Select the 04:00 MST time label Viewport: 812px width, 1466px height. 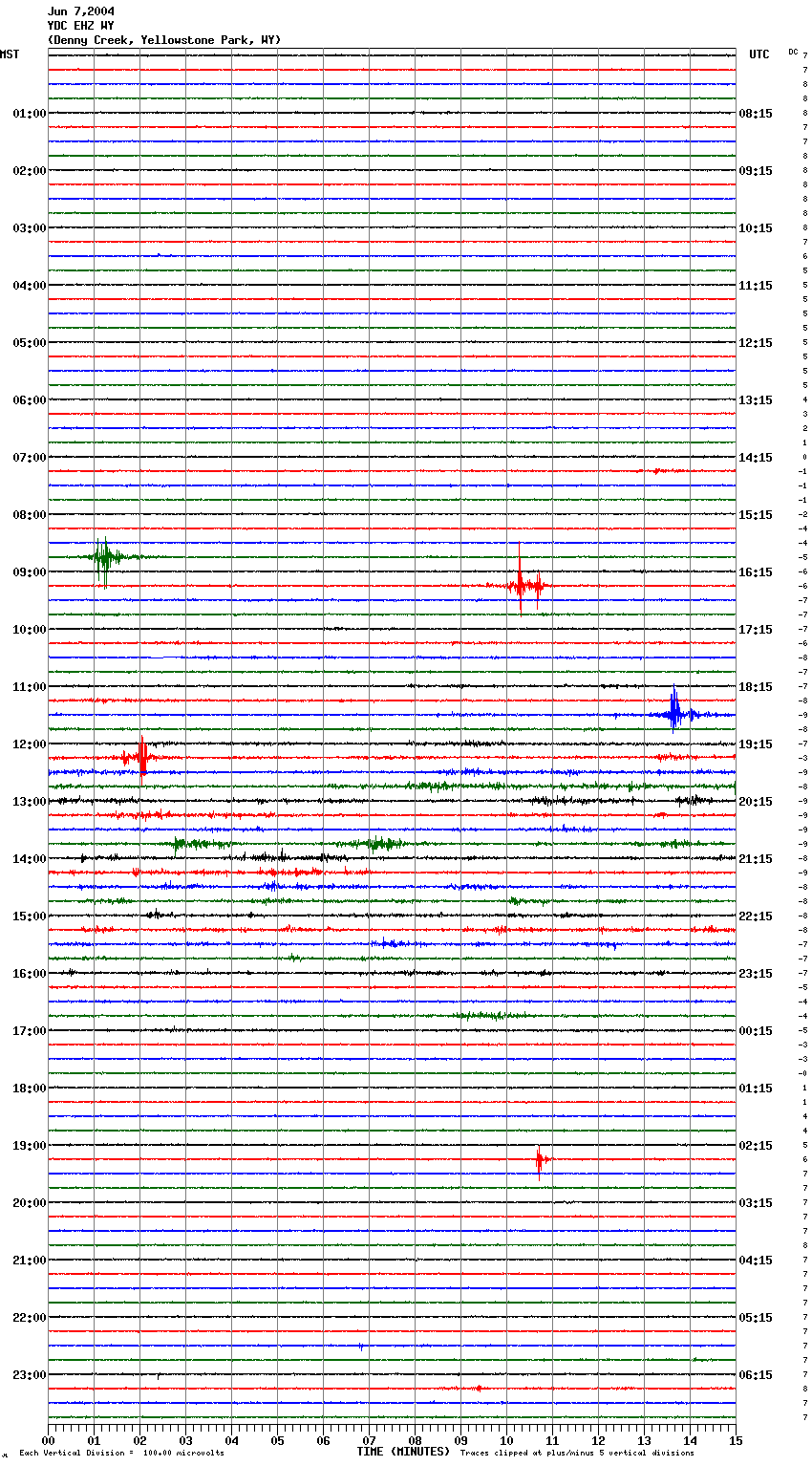click(30, 286)
